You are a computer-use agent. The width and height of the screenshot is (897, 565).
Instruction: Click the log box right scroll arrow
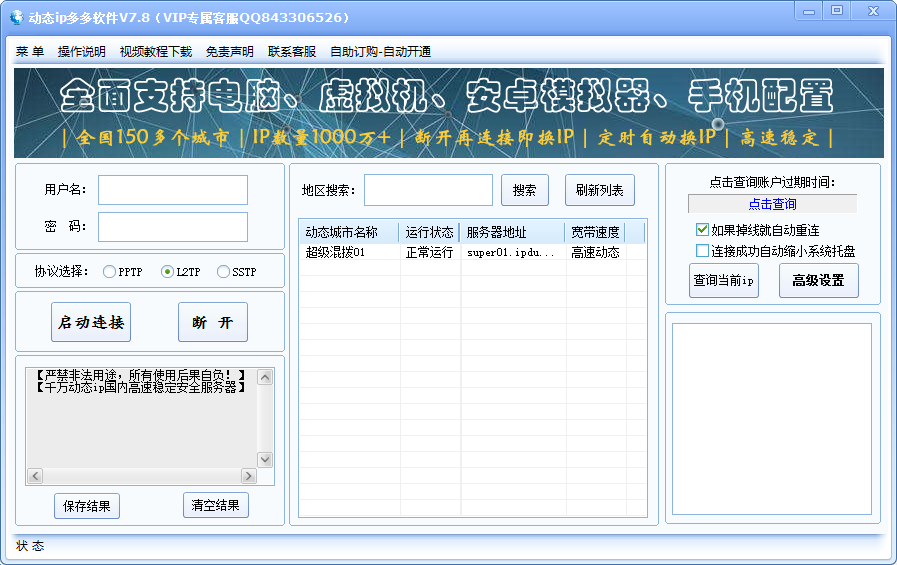(x=248, y=476)
